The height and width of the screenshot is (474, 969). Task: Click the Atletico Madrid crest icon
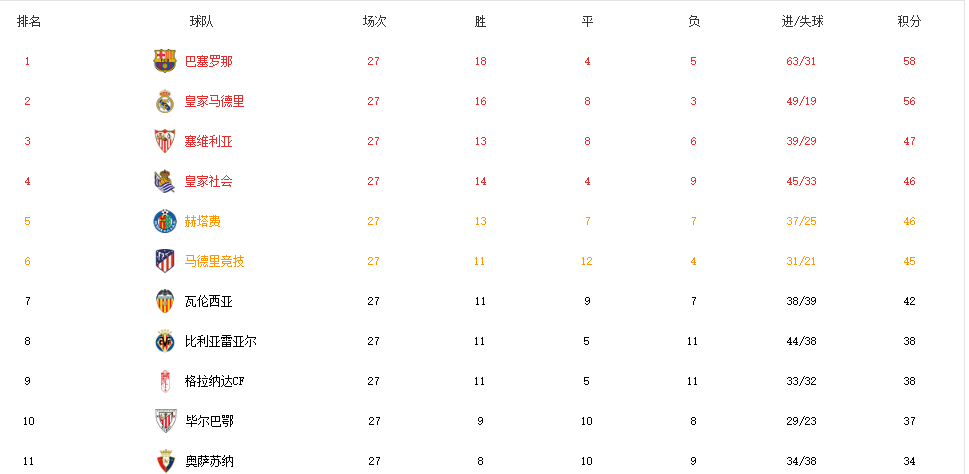click(x=164, y=261)
